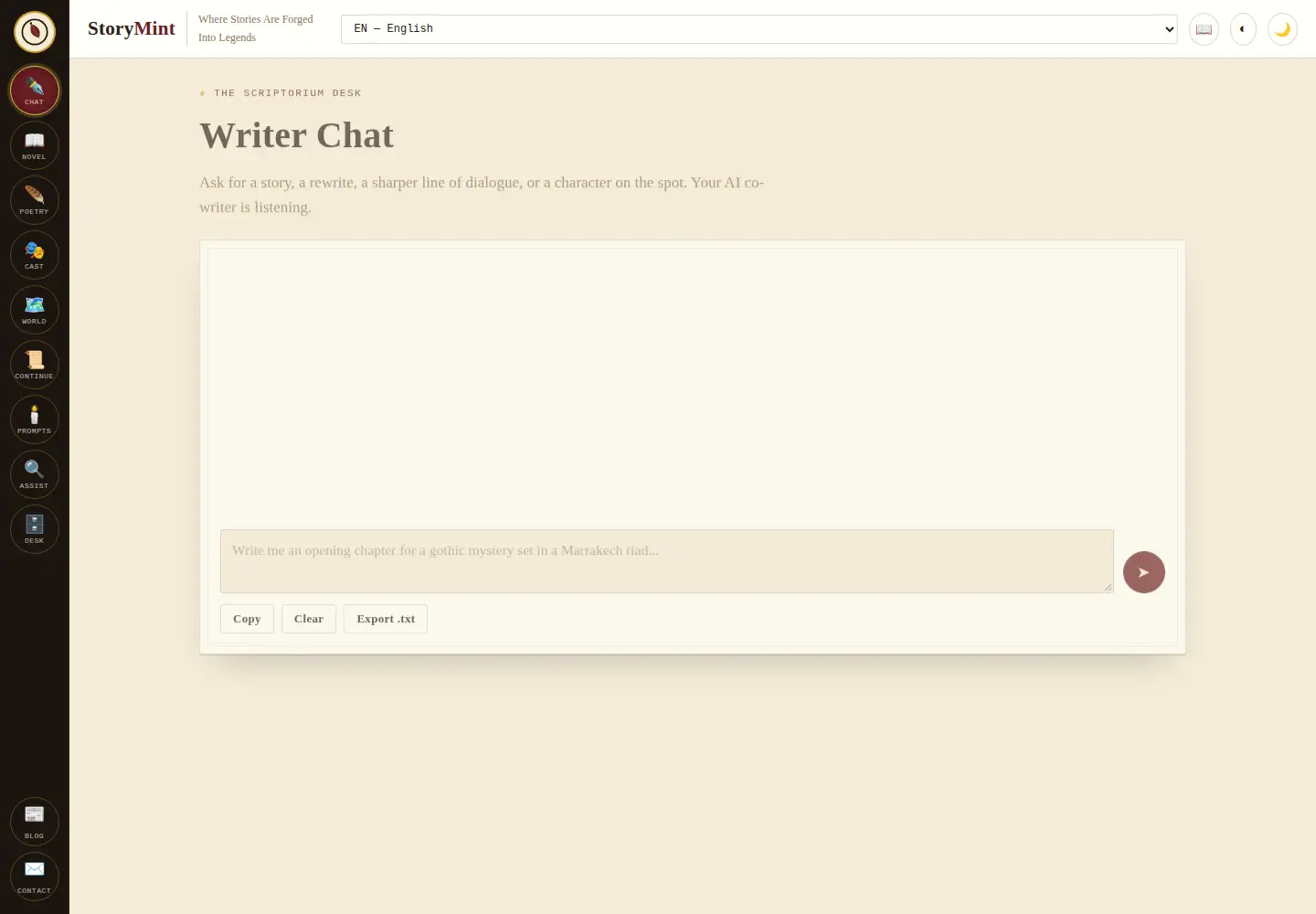Click the Copy button
Image resolution: width=1316 pixels, height=914 pixels.
pyautogui.click(x=247, y=619)
